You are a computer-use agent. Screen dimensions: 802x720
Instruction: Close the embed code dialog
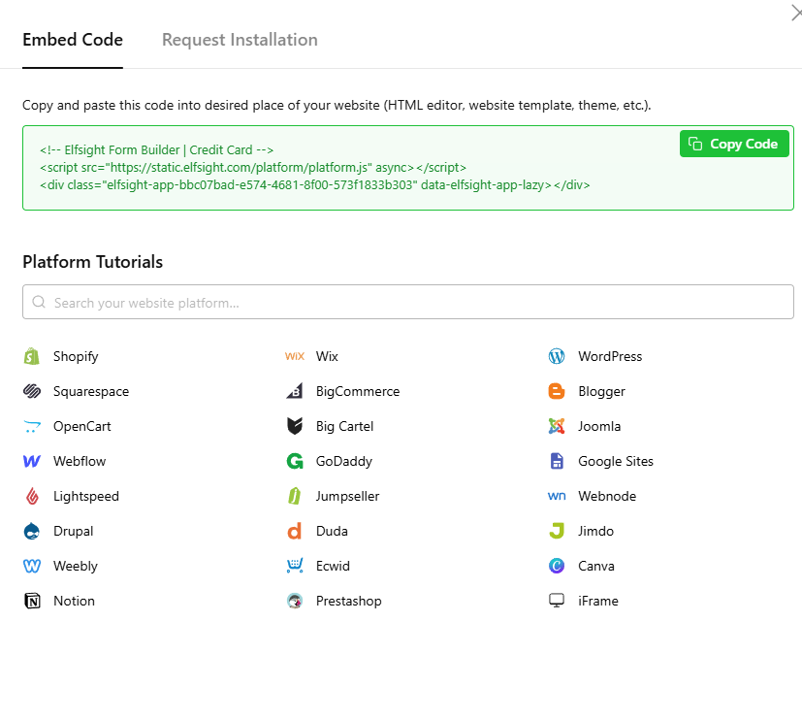tap(796, 13)
